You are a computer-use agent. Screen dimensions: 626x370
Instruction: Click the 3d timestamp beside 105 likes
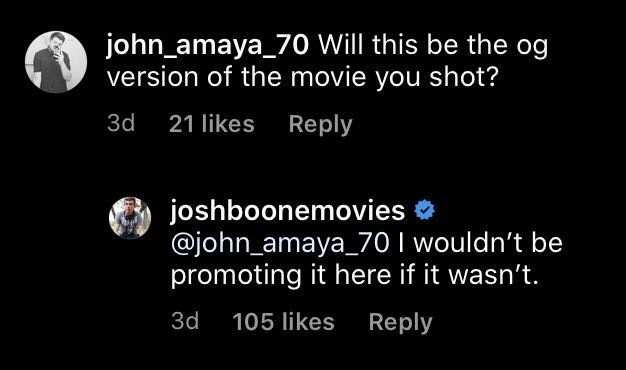coord(185,321)
